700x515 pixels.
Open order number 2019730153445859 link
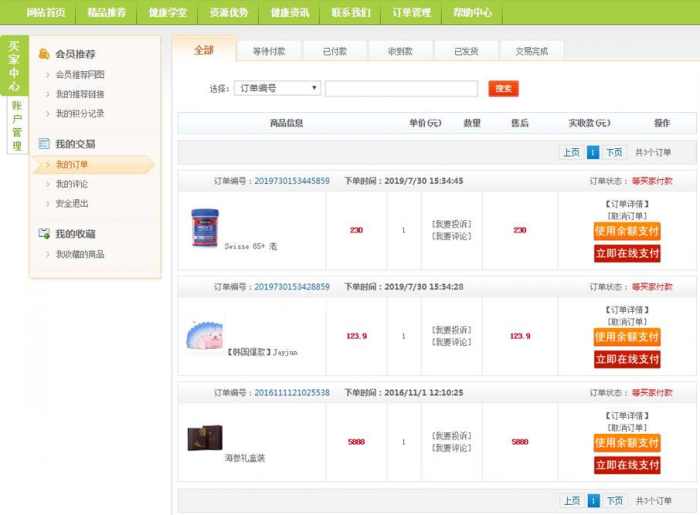[291, 181]
